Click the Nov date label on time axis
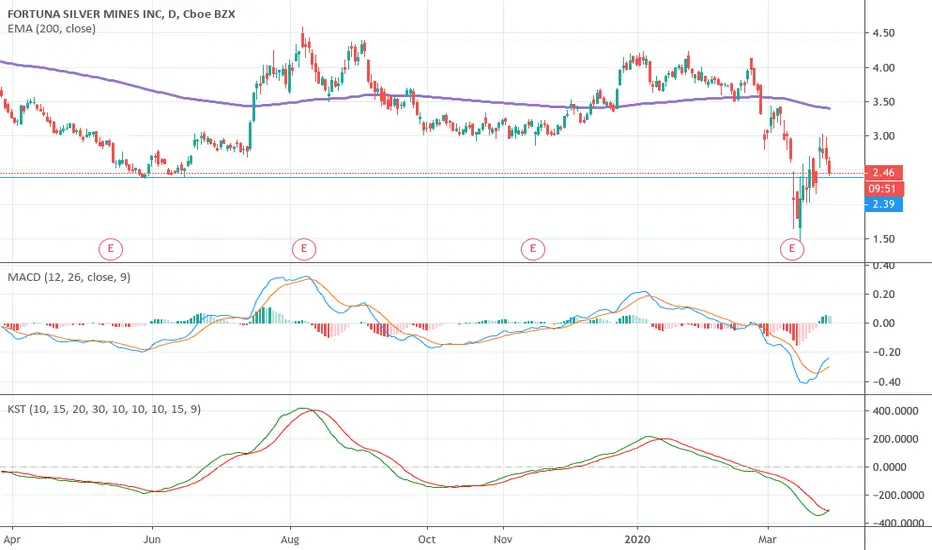This screenshot has height=550, width=932. point(503,539)
